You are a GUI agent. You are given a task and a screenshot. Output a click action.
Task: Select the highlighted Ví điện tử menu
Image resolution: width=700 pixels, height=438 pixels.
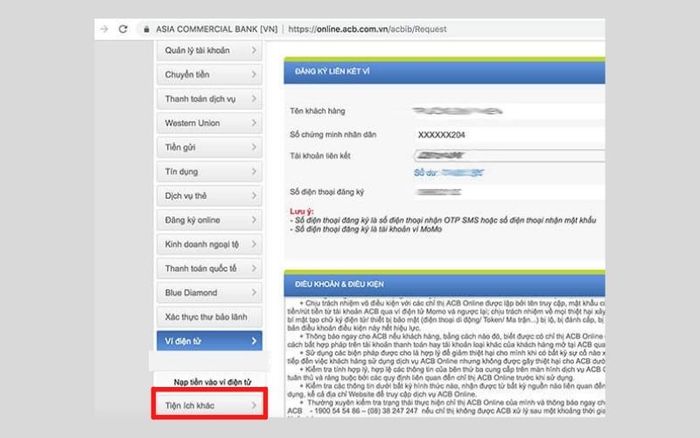pos(209,341)
